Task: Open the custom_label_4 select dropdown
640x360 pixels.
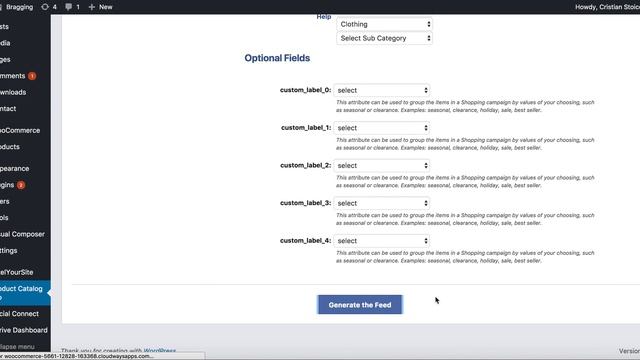Action: pos(382,241)
